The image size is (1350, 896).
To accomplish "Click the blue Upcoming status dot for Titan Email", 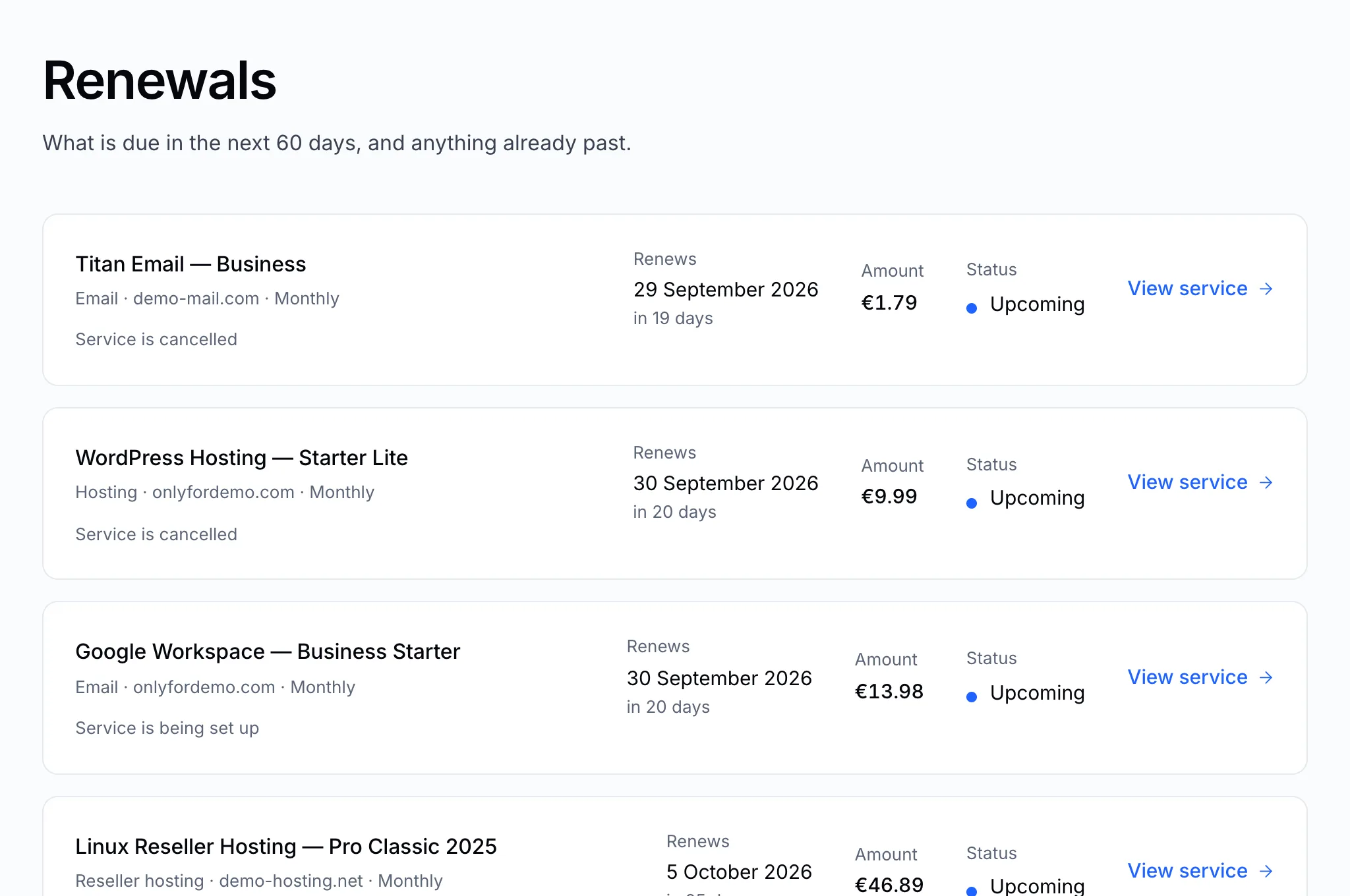I will tap(972, 308).
